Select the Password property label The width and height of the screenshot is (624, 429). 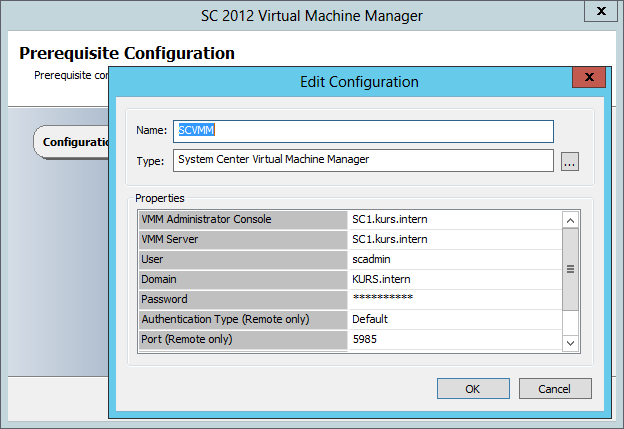[243, 299]
